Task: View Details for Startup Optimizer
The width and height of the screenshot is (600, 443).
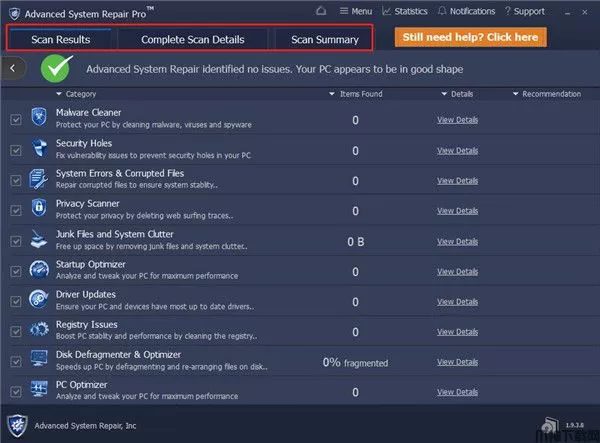Action: (x=458, y=272)
